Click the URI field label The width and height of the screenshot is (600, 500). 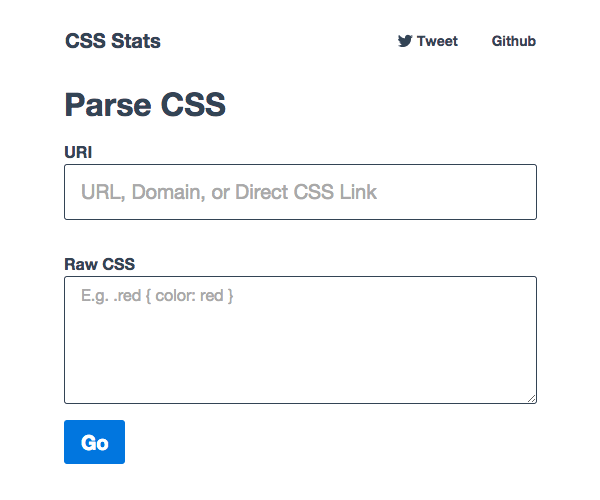tap(78, 152)
